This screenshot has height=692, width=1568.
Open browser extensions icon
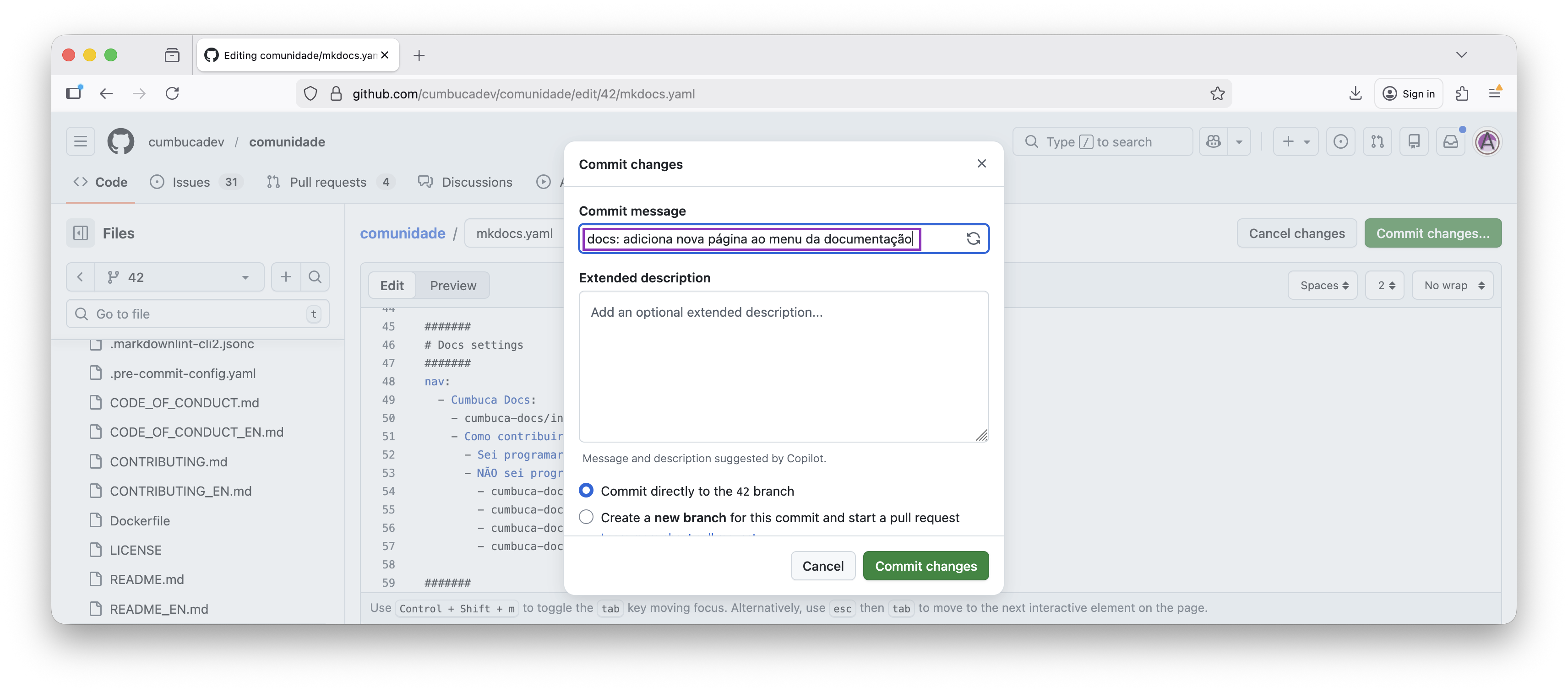pyautogui.click(x=1462, y=93)
